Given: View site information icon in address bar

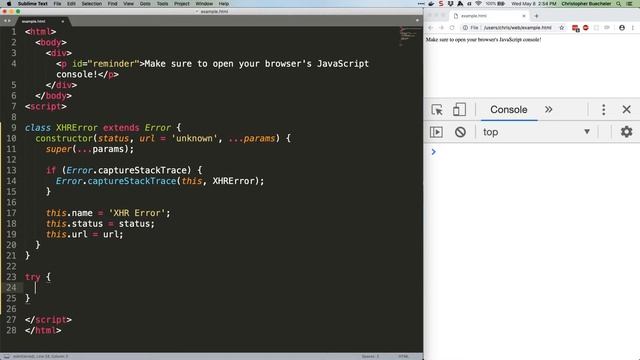Looking at the screenshot, I should click(x=465, y=28).
